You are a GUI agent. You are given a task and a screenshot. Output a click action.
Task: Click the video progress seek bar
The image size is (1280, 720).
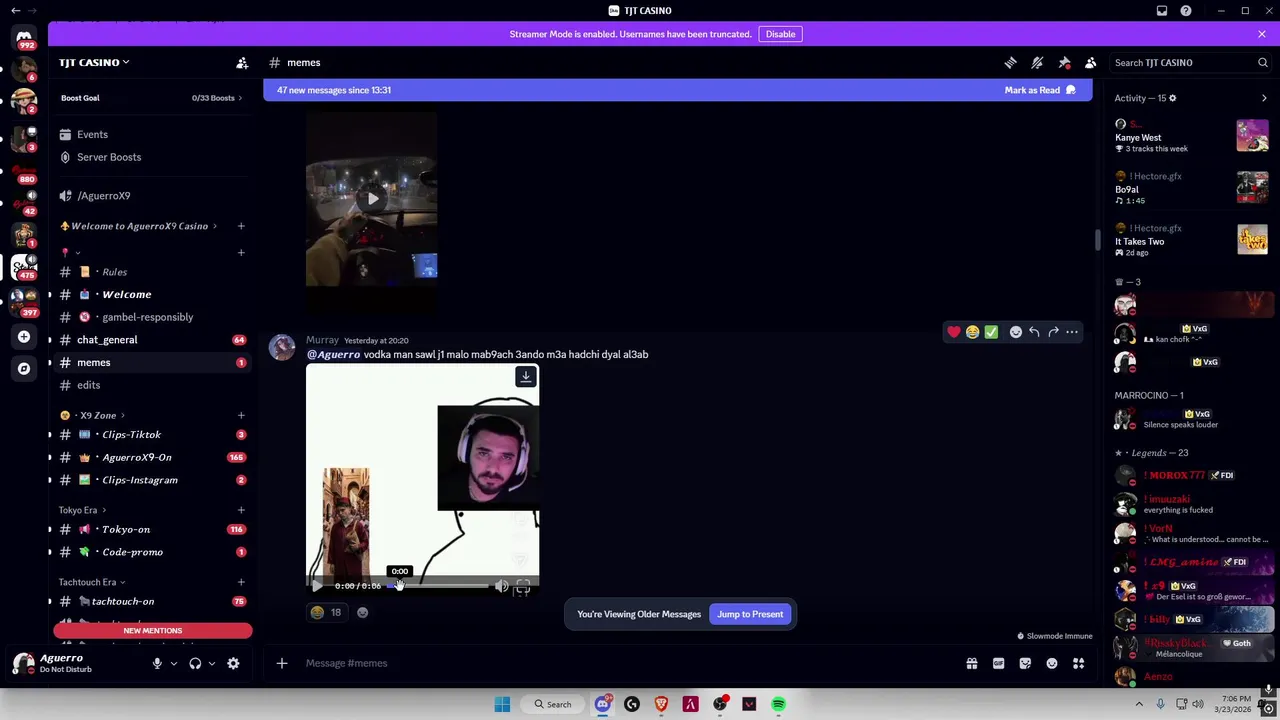click(x=437, y=586)
